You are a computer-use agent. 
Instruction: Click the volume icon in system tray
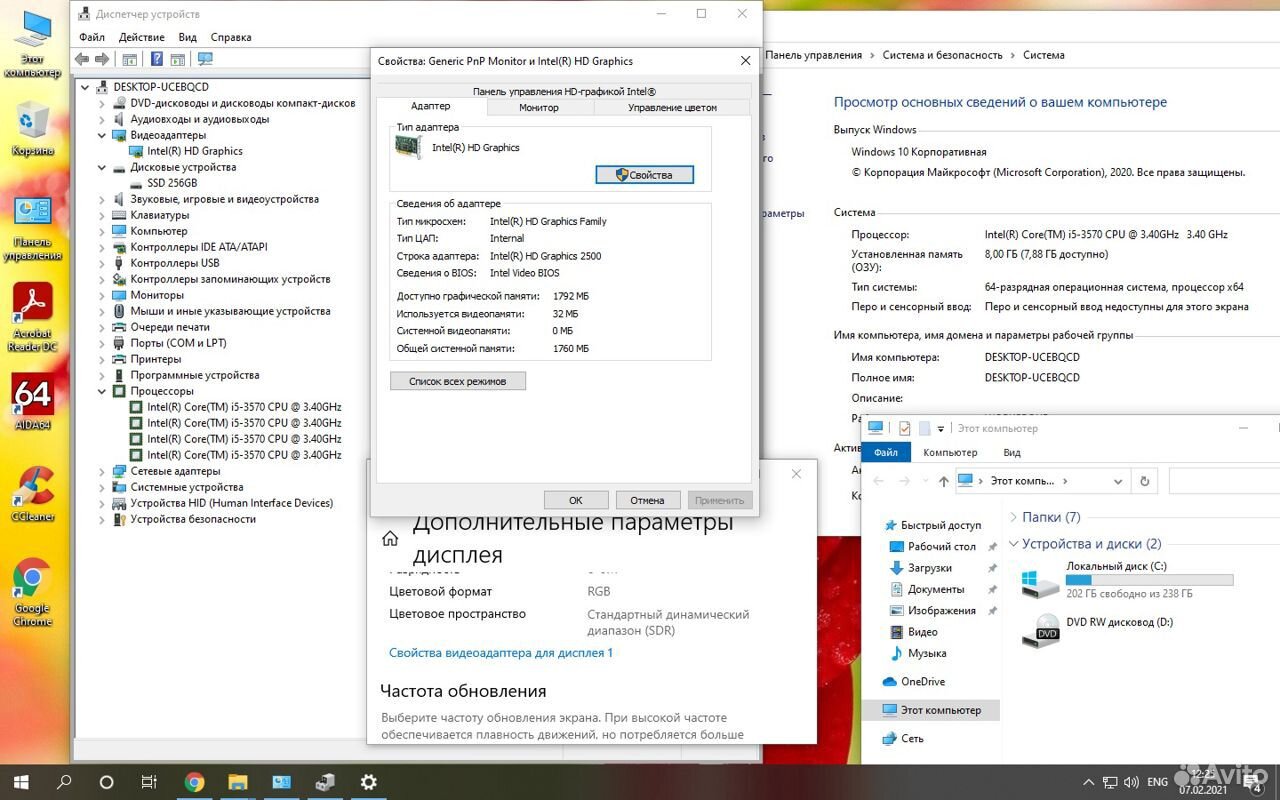[x=1130, y=782]
